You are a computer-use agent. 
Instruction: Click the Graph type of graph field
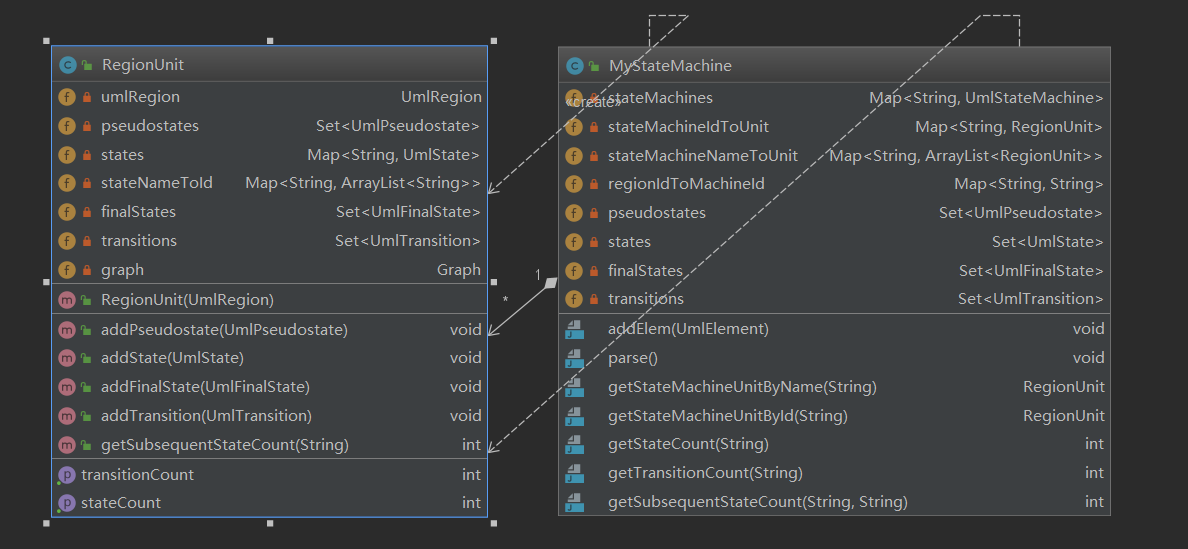[458, 270]
